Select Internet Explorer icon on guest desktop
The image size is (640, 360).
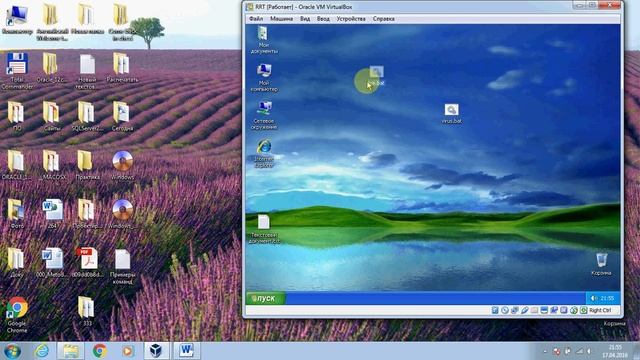click(x=264, y=153)
